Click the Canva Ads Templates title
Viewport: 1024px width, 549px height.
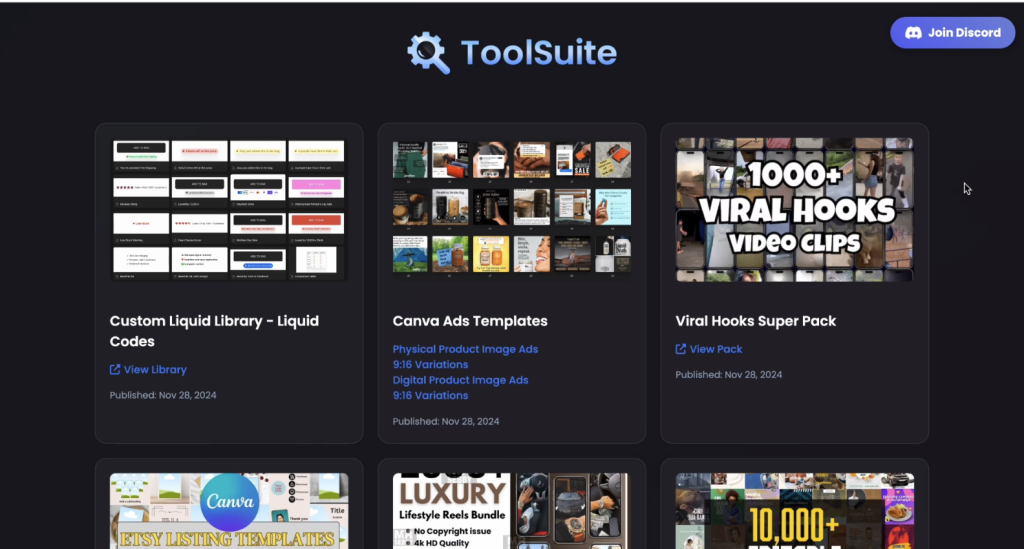click(x=470, y=321)
